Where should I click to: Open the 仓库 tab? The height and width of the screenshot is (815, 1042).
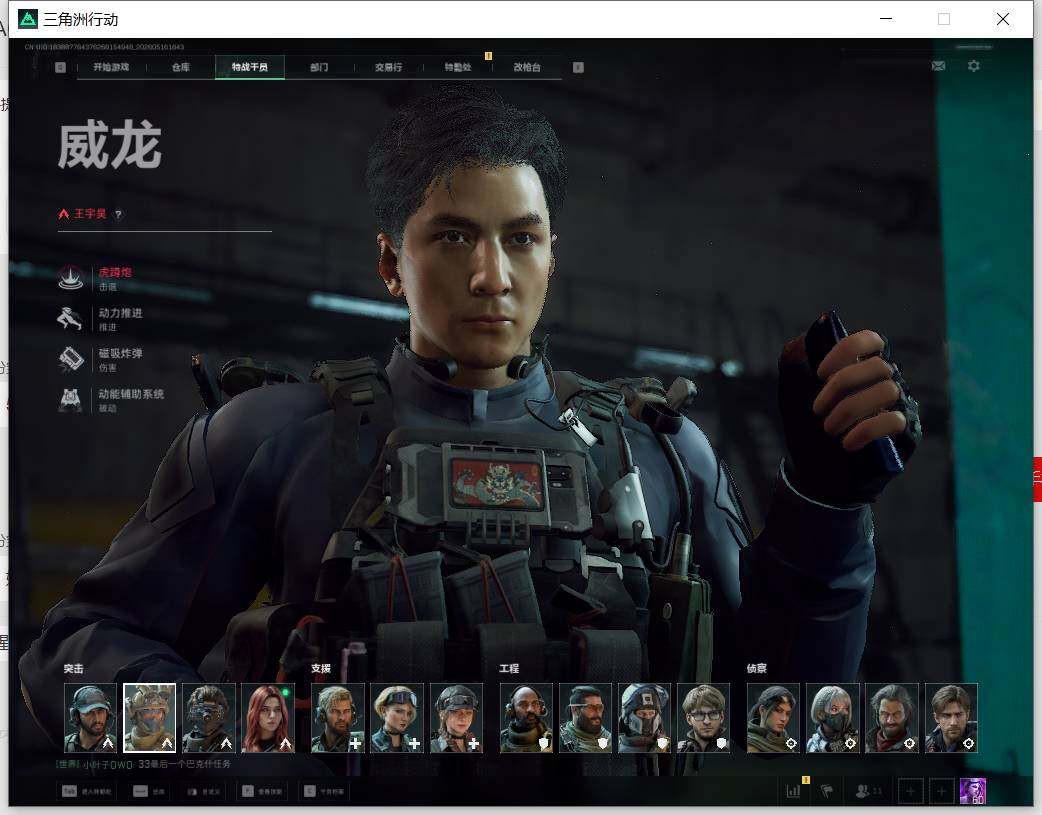click(181, 67)
